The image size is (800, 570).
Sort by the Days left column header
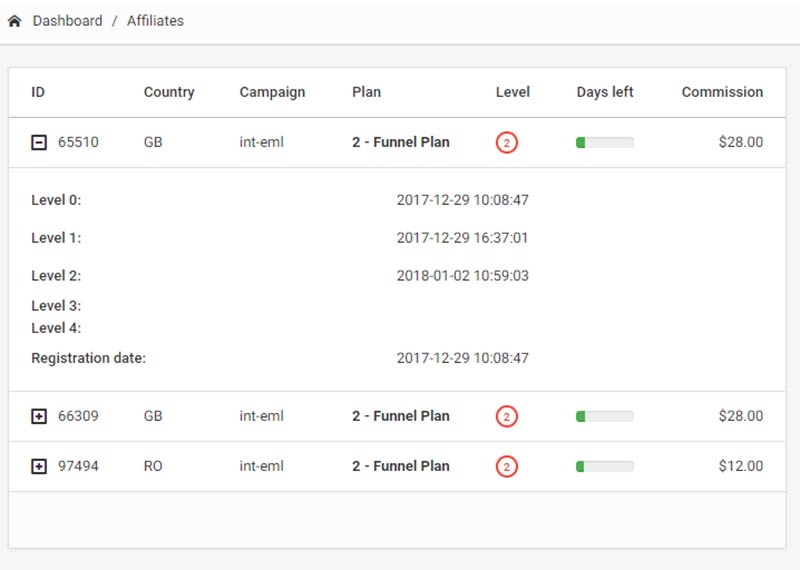(x=605, y=92)
